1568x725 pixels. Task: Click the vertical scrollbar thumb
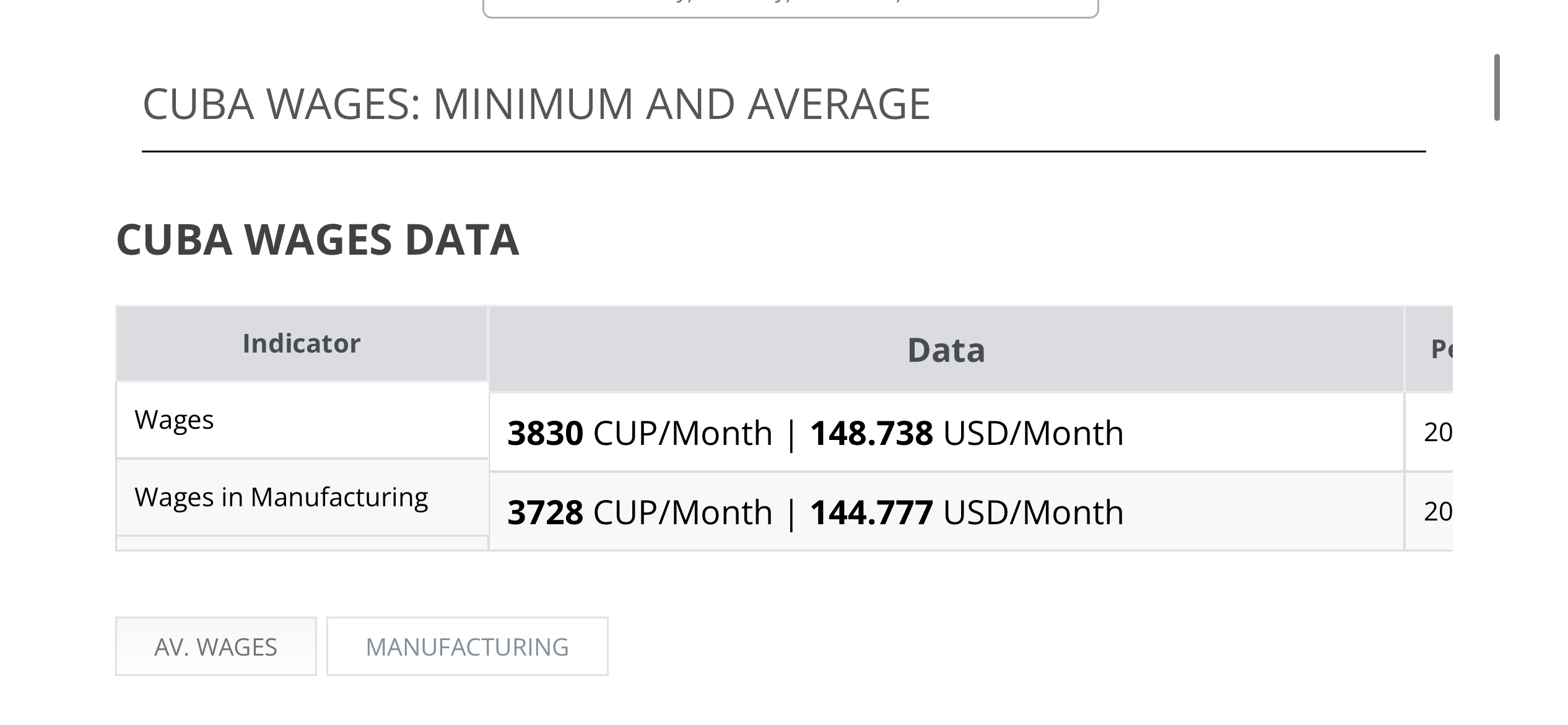1497,87
